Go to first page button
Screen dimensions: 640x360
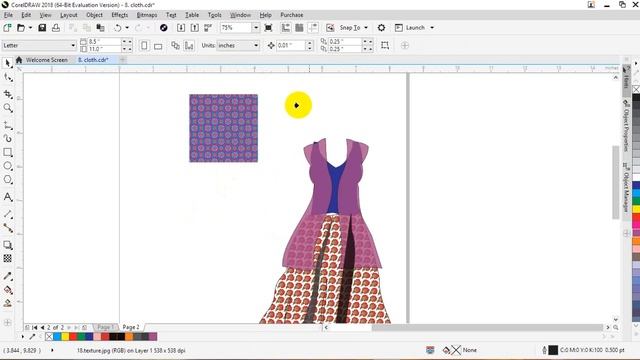[x=34, y=327]
